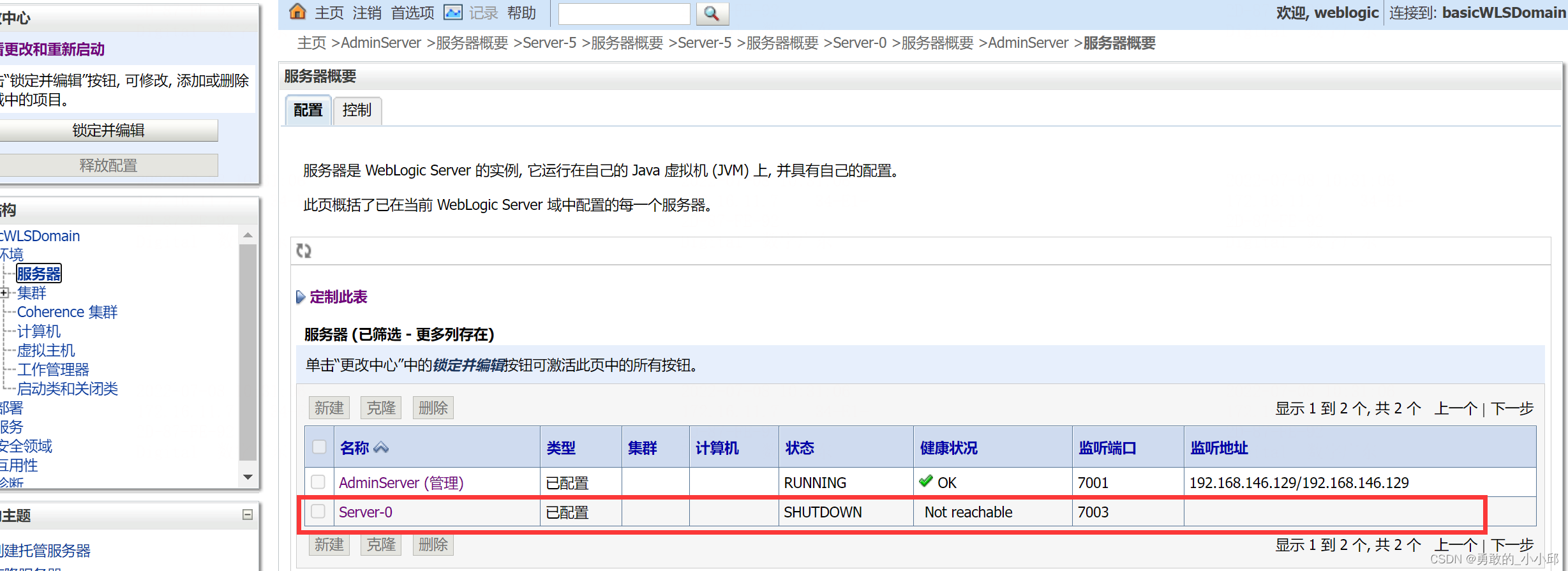This screenshot has width=1568, height=571.
Task: Sort by the 集群 column header
Action: [643, 448]
